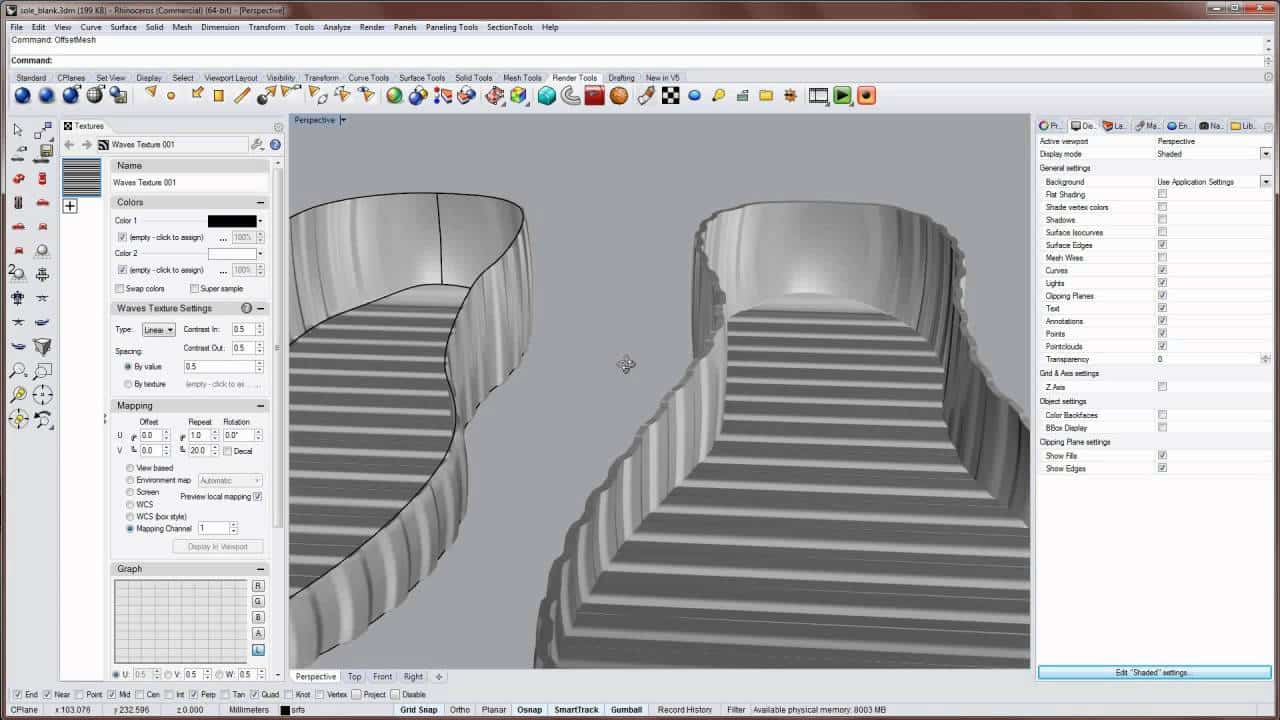Switch to the Mesh Tools toolbar tab

click(x=522, y=78)
